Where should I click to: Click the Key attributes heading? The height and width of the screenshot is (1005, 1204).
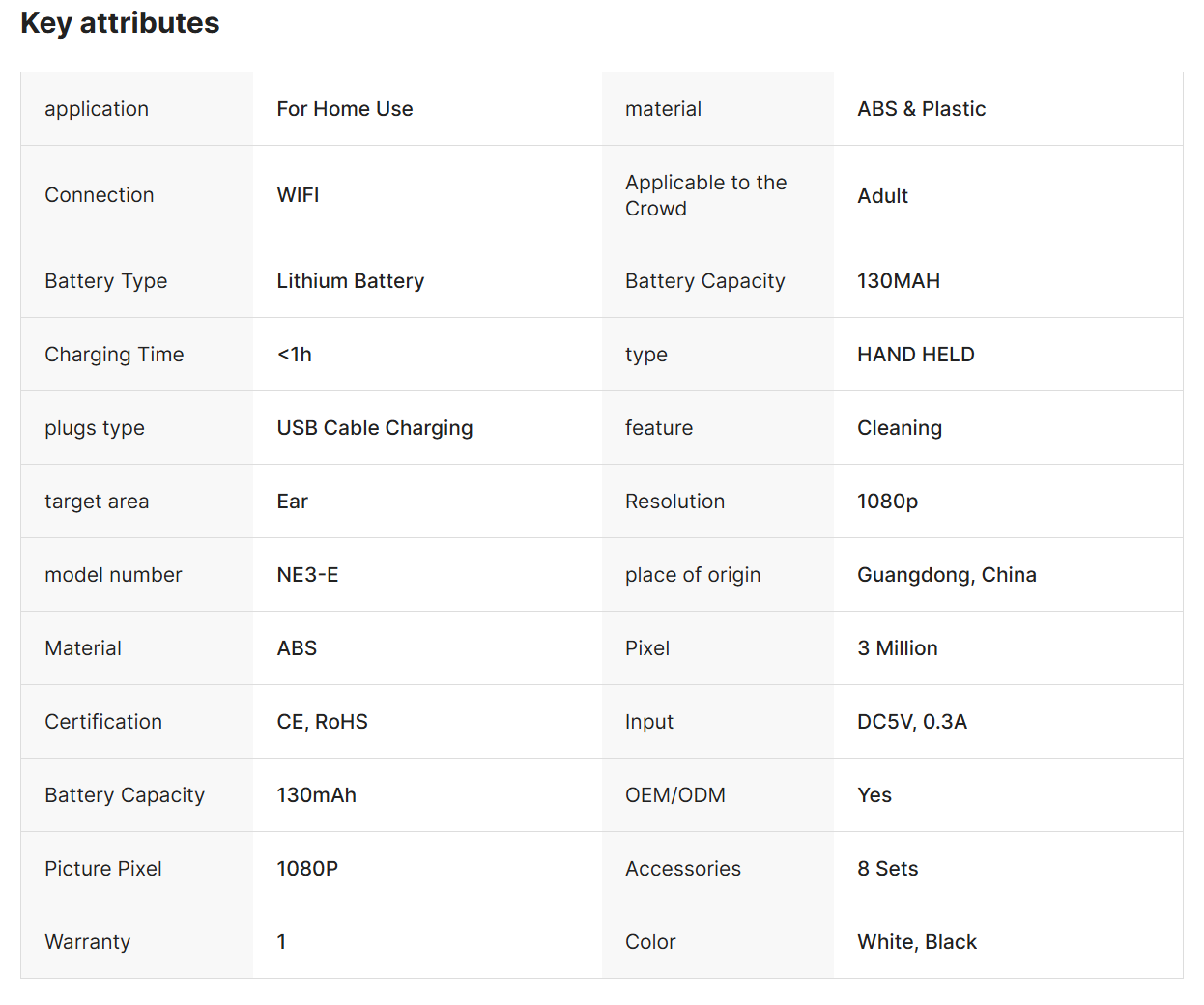120,23
